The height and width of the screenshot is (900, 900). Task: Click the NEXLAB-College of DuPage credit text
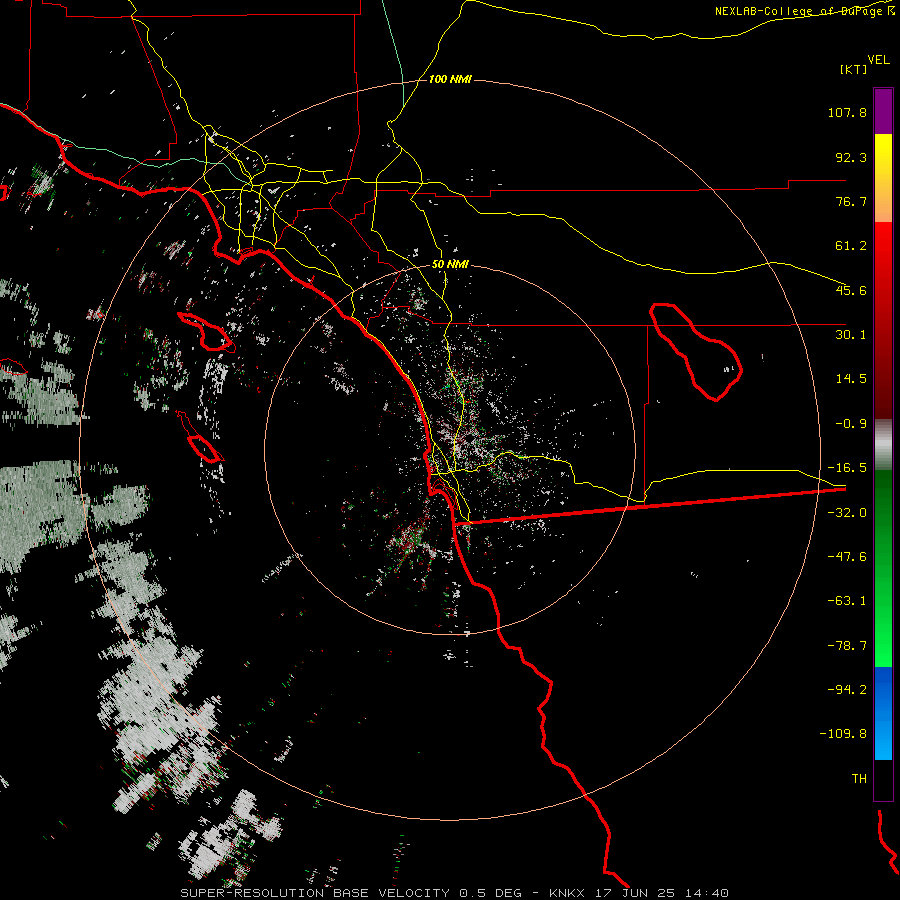[798, 11]
